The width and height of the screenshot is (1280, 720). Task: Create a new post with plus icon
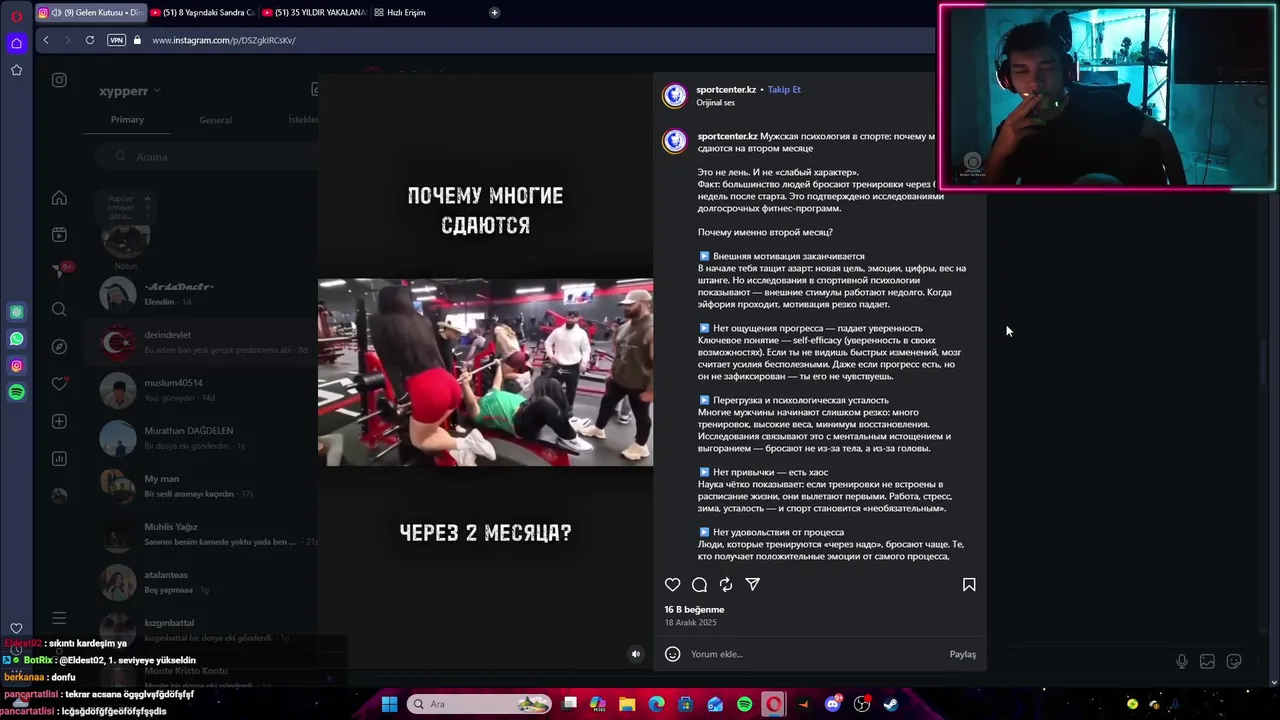tap(59, 421)
